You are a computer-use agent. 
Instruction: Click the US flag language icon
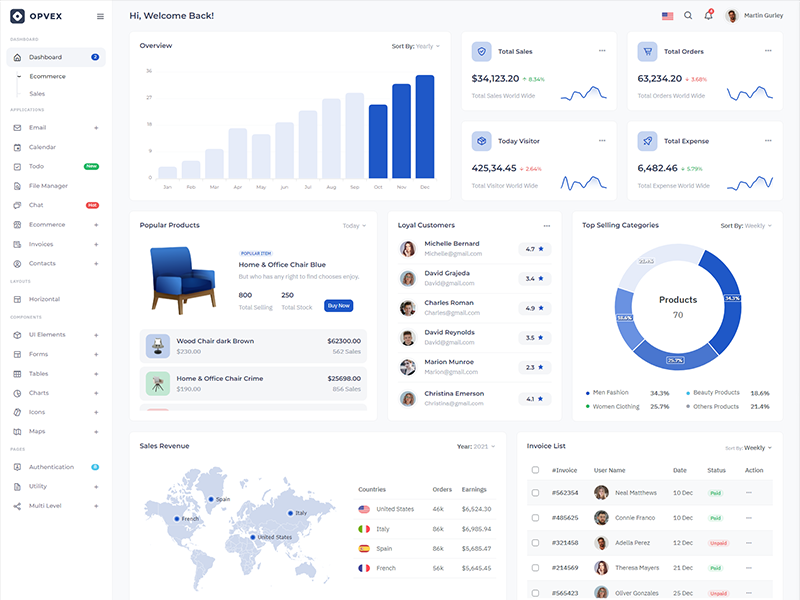click(667, 16)
